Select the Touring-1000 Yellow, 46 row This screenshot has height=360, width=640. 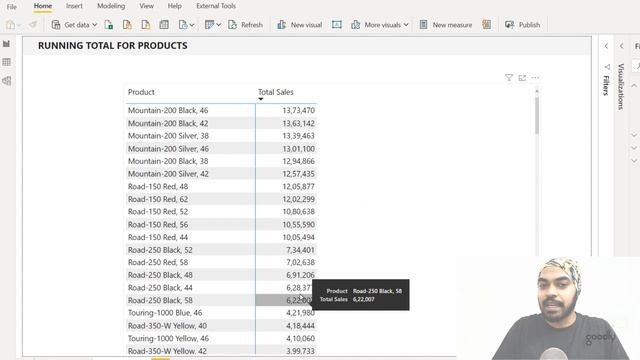pos(221,338)
